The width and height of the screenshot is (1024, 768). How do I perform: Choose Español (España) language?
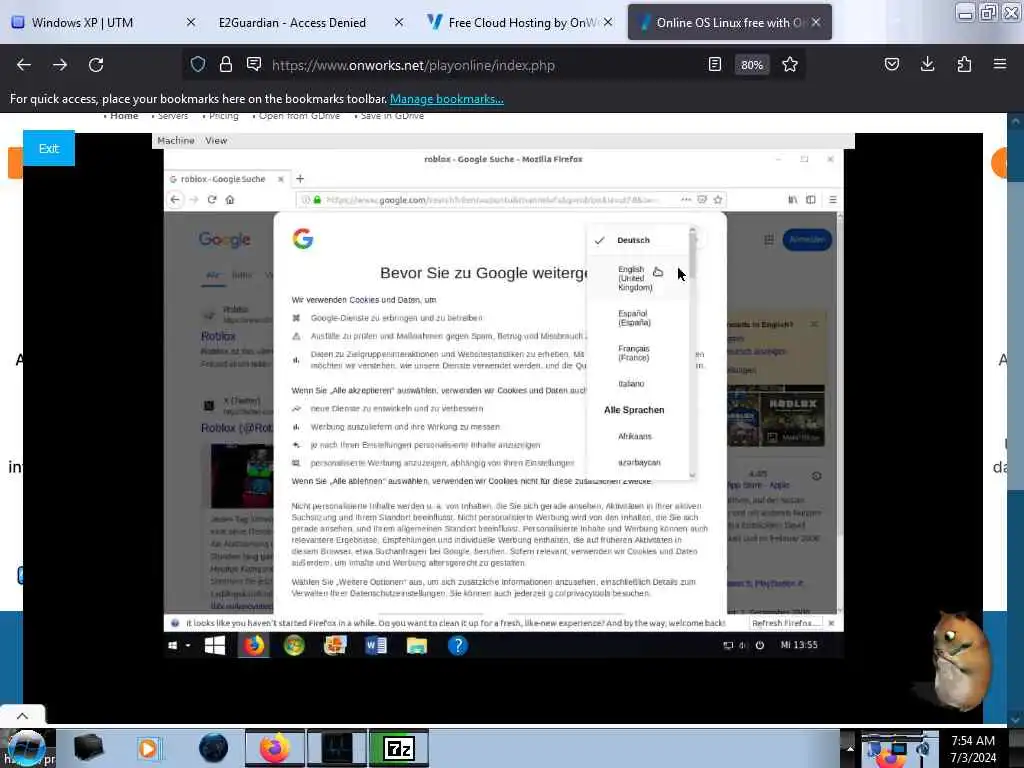click(x=638, y=318)
